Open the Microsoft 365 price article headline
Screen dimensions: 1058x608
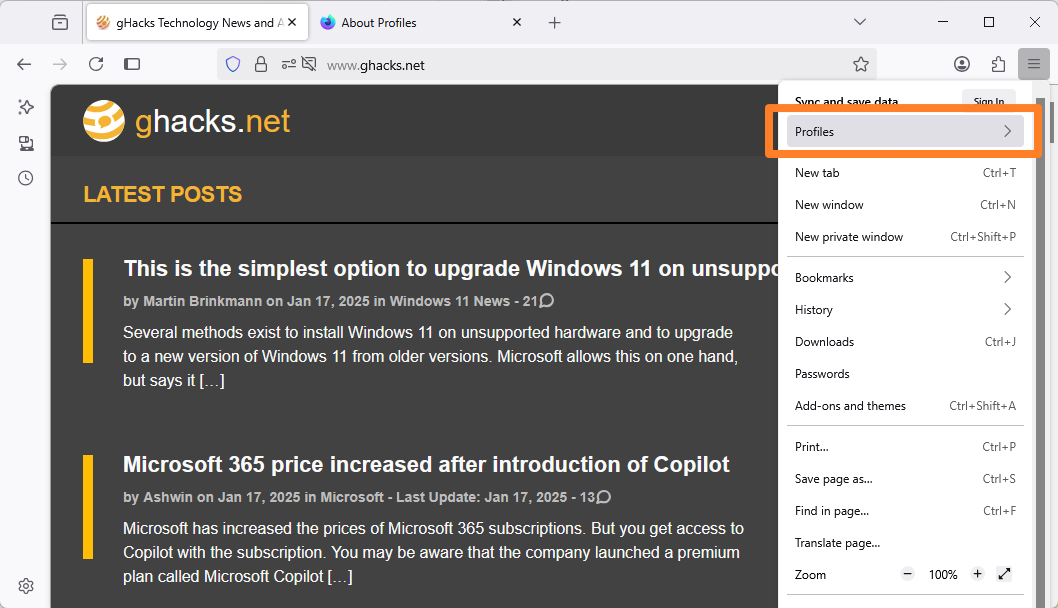426,464
